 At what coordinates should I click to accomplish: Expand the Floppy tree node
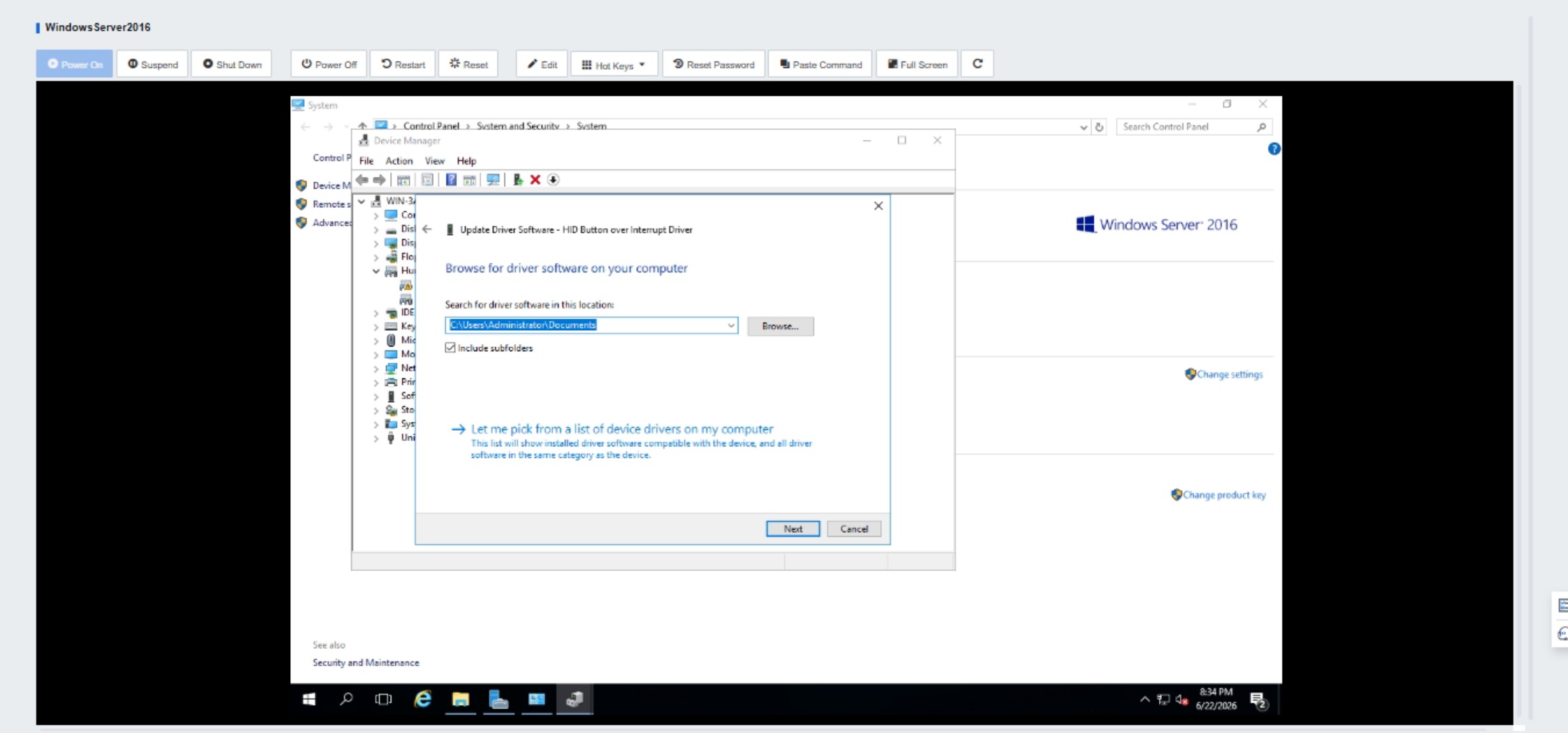point(376,257)
